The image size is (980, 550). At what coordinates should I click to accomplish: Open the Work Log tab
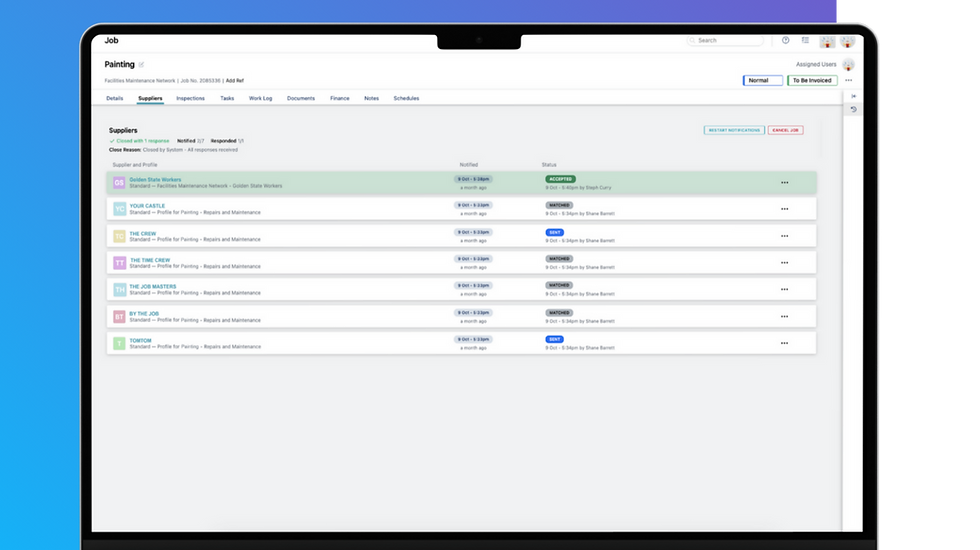pyautogui.click(x=261, y=98)
